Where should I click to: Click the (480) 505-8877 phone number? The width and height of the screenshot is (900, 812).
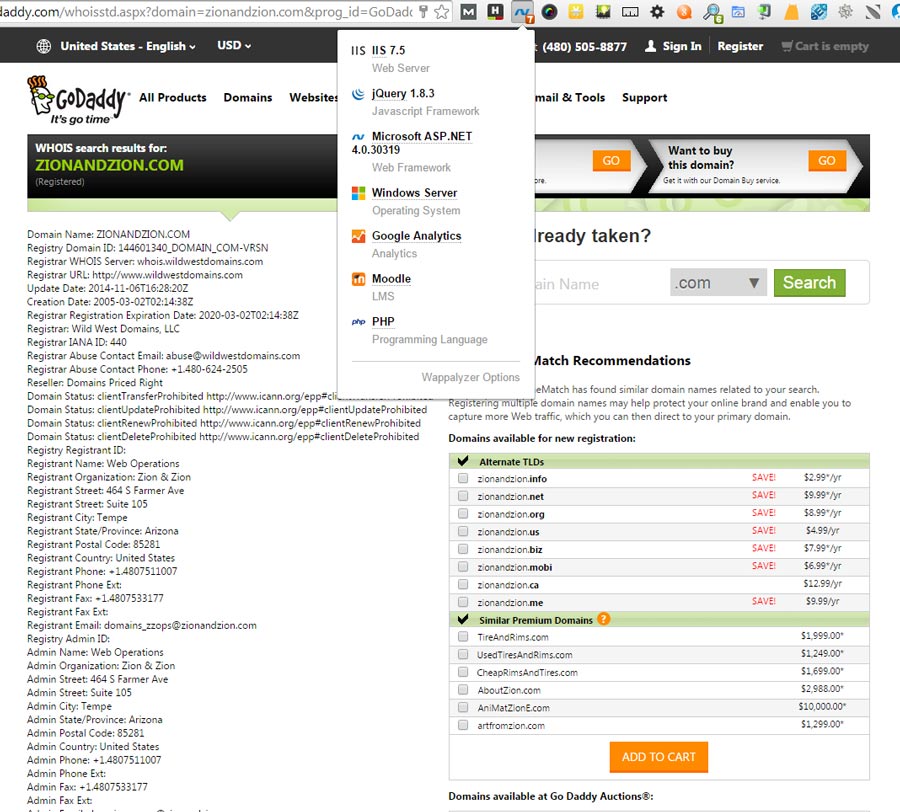584,46
